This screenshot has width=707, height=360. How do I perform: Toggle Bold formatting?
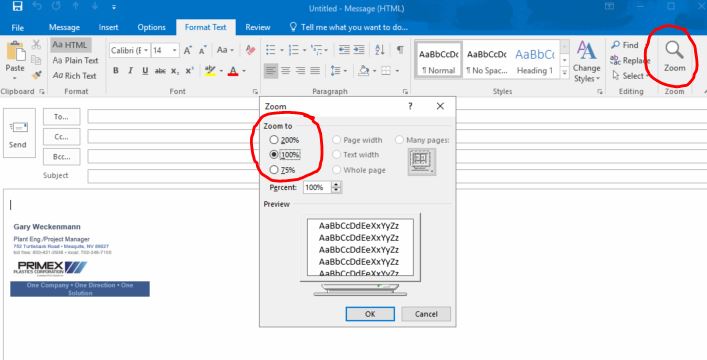(116, 71)
